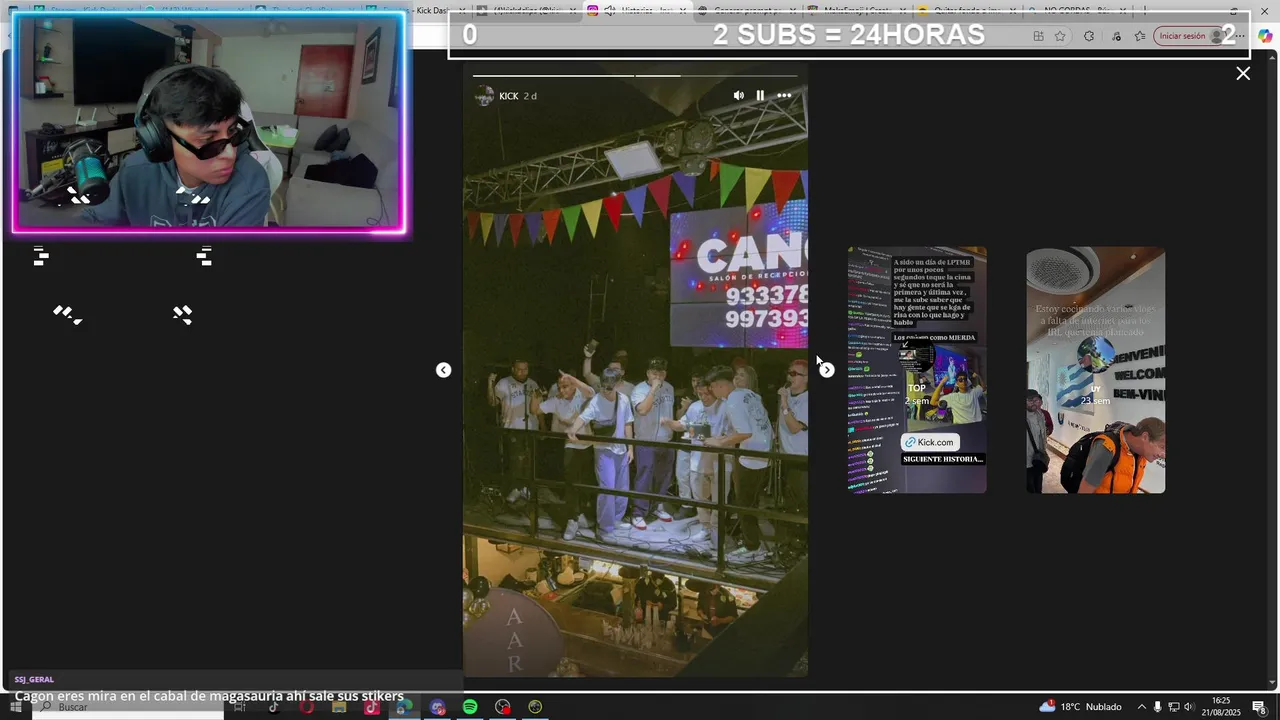Open the favorites list icon

click(x=1141, y=36)
